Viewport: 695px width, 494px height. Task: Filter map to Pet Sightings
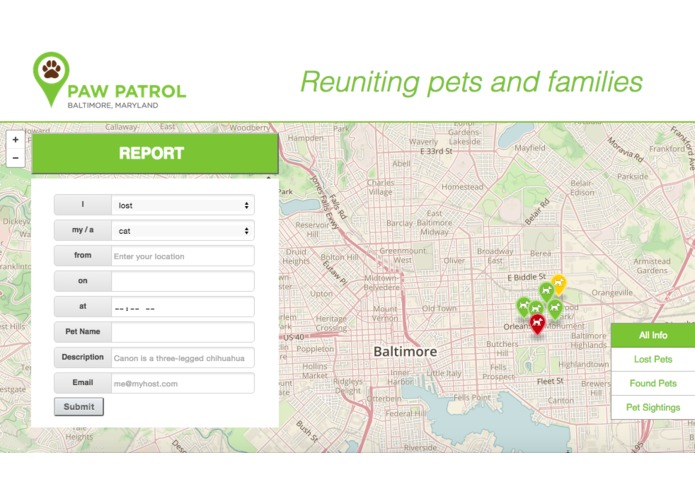coord(653,407)
